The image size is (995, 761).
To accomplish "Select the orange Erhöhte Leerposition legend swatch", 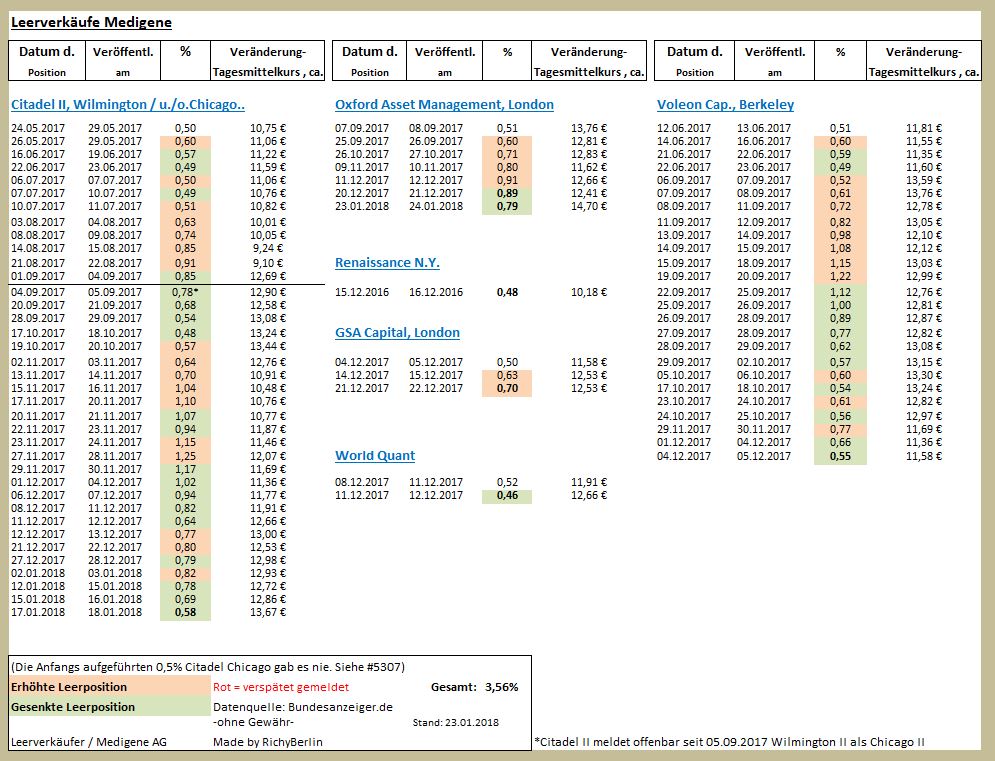I will pos(105,688).
